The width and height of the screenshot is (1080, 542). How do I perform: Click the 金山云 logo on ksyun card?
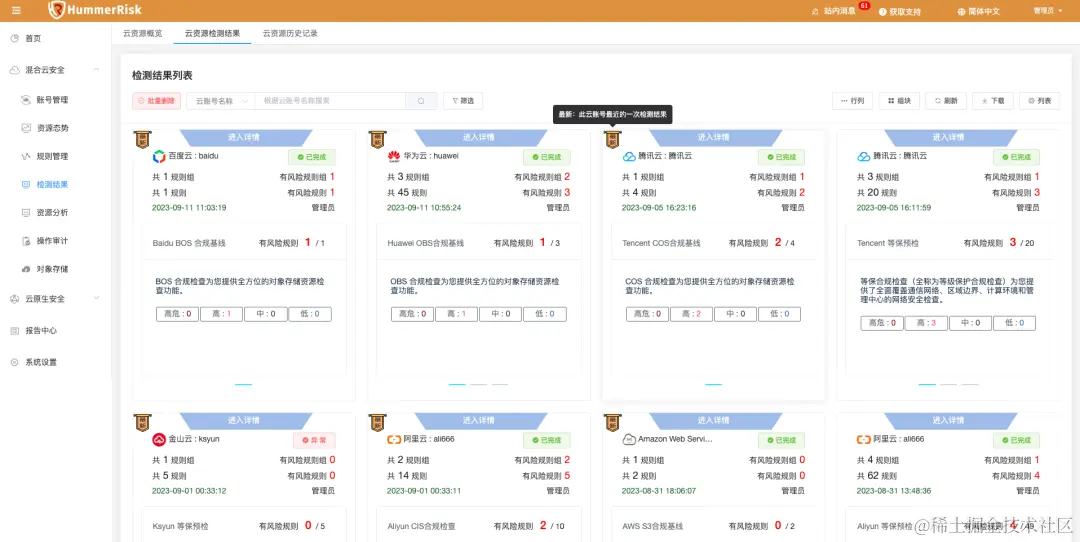tap(159, 439)
